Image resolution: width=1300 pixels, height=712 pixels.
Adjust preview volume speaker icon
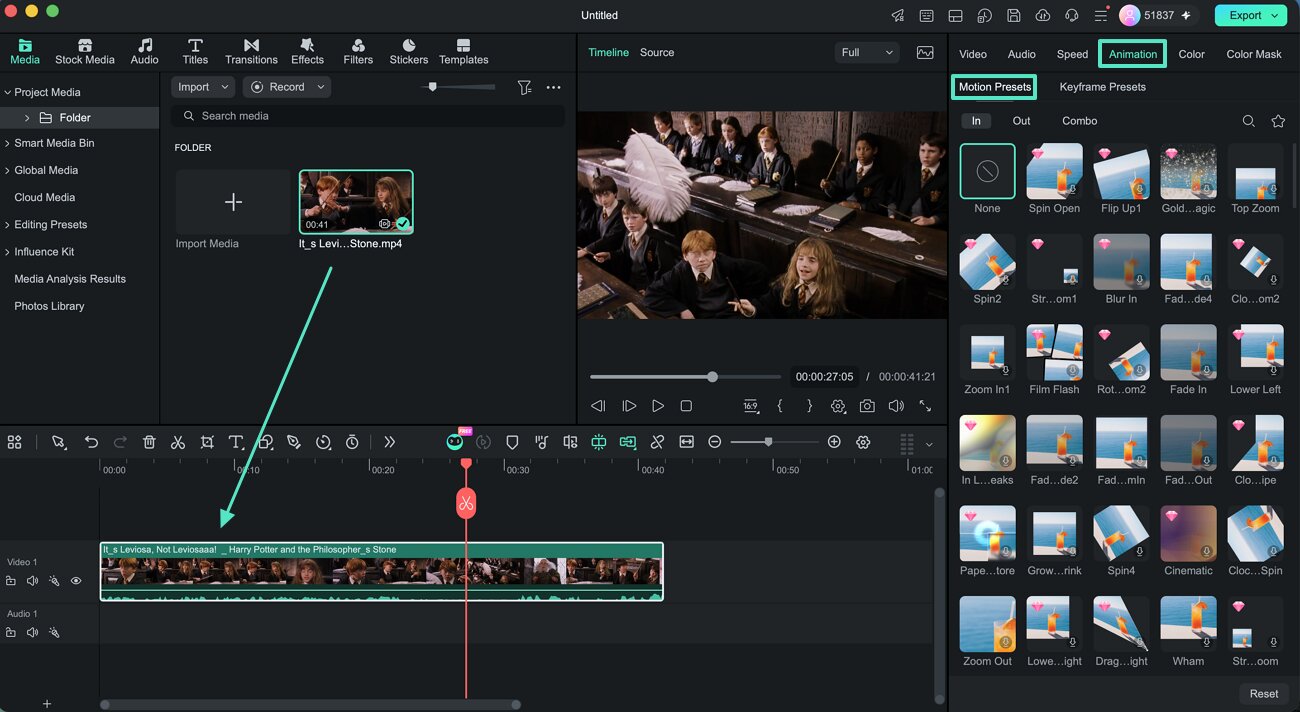point(896,406)
